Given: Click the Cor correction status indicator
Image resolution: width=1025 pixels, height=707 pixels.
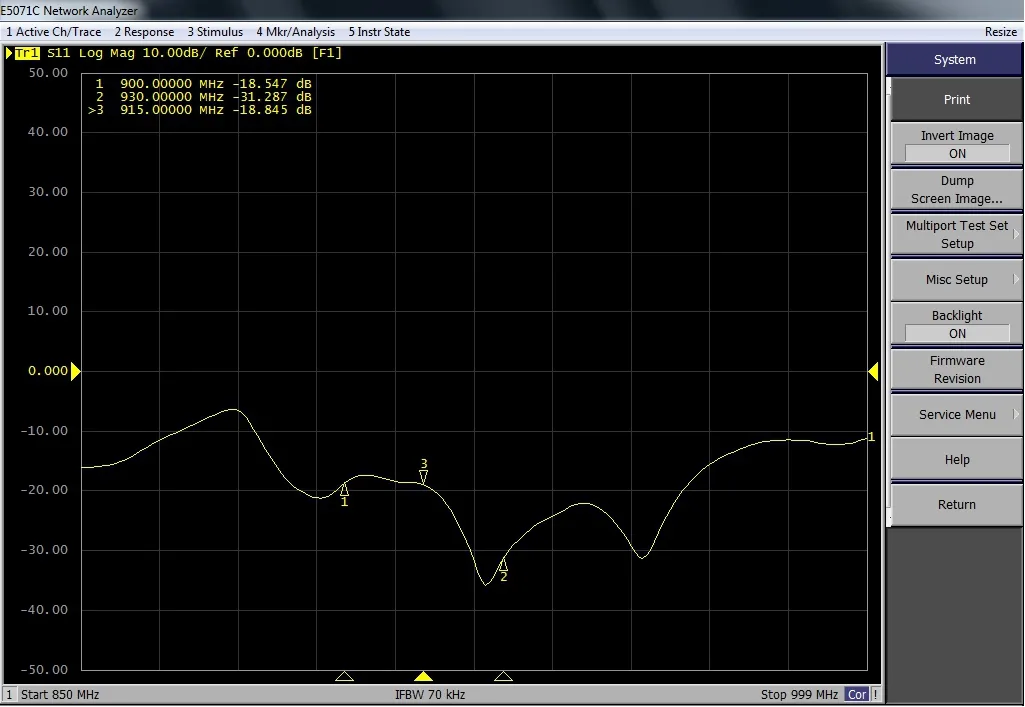Looking at the screenshot, I should tap(857, 695).
